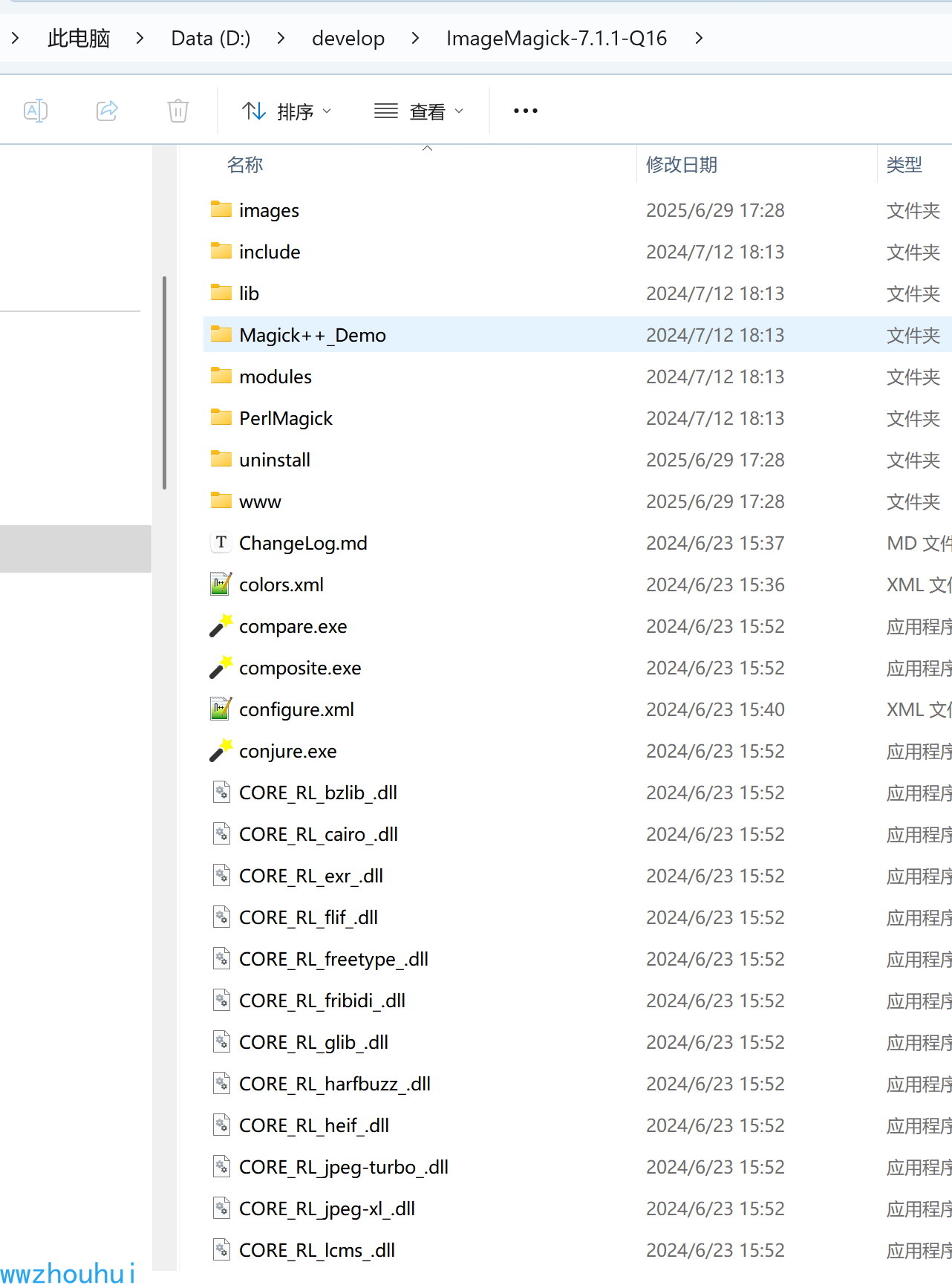
Task: Click the CORE_RL_cairo_.dll file icon
Action: point(221,834)
